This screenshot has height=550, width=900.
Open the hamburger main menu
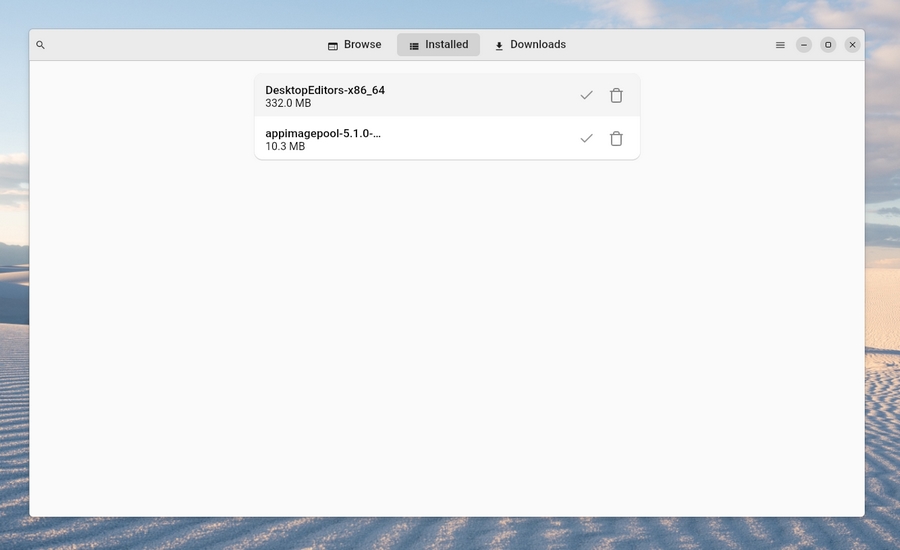[780, 45]
